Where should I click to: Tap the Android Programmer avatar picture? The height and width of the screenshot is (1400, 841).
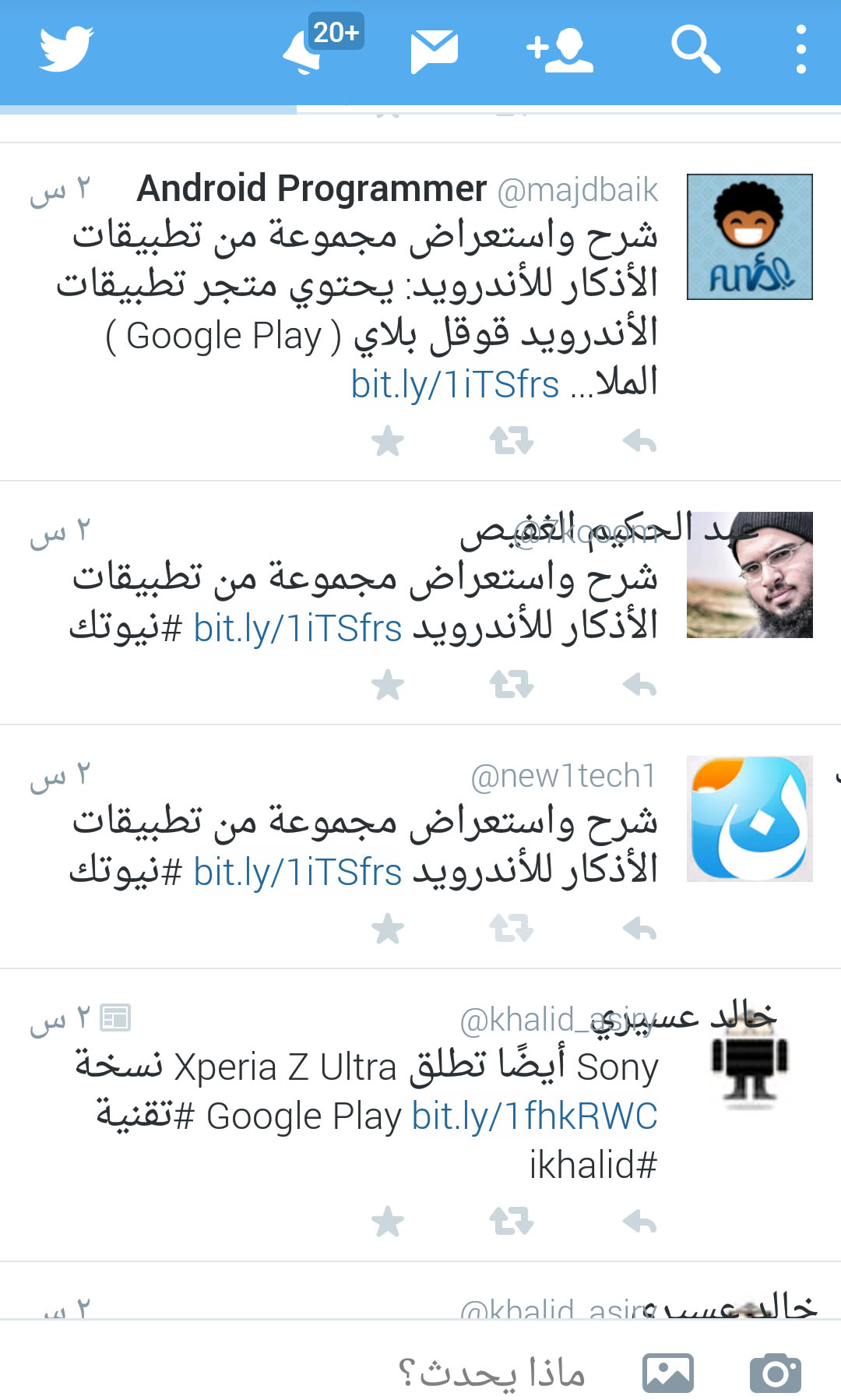coord(750,237)
